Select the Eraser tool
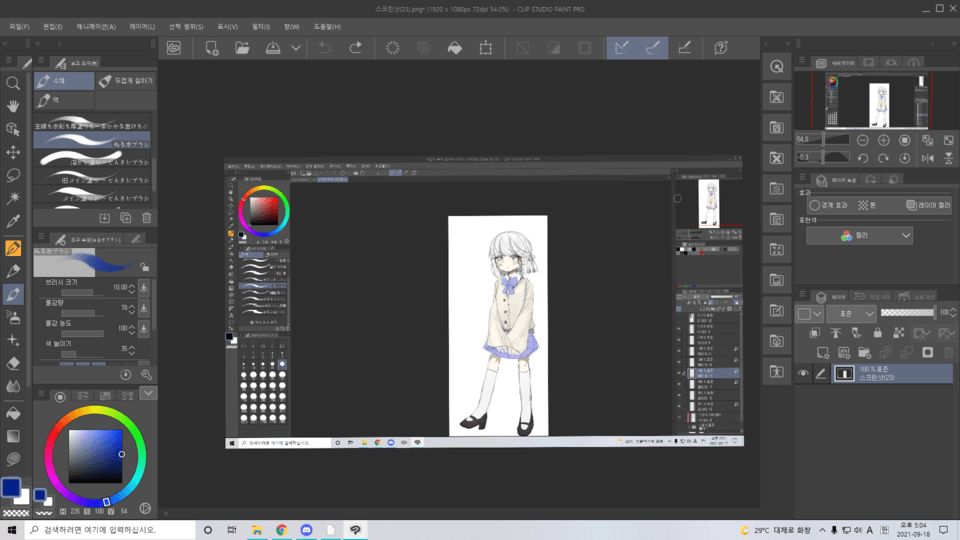Image resolution: width=960 pixels, height=540 pixels. (13, 363)
